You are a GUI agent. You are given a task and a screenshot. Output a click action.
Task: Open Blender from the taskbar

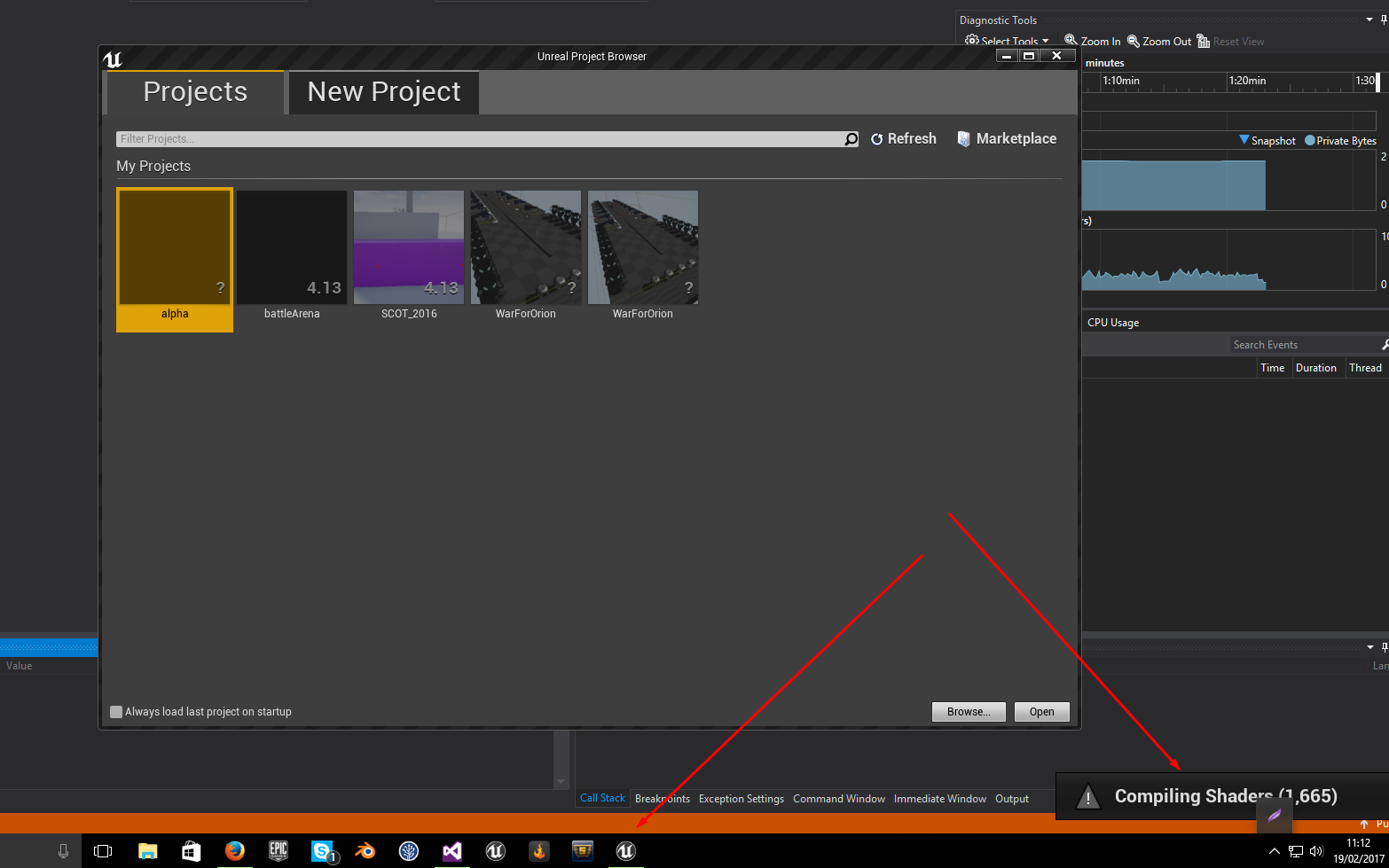365,851
